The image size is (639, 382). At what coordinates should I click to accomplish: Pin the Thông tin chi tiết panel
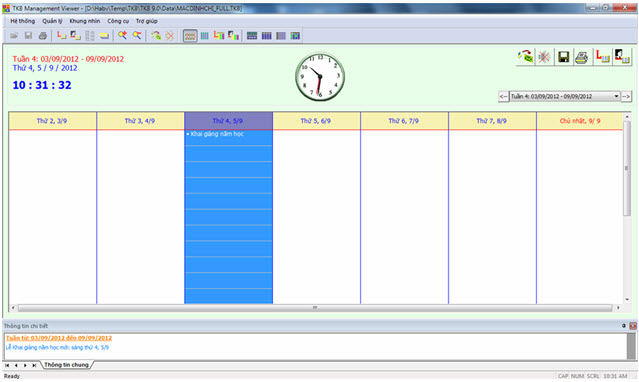click(x=624, y=326)
